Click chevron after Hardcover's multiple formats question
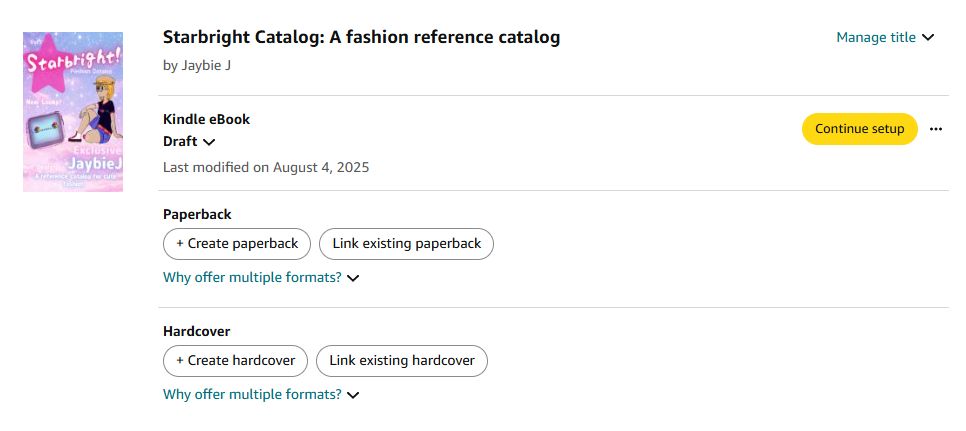The image size is (966, 431). click(353, 395)
